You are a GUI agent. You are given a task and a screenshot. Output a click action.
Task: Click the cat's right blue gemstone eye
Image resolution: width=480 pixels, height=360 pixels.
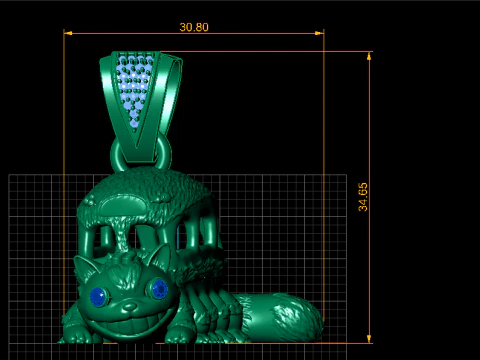[x=160, y=289]
